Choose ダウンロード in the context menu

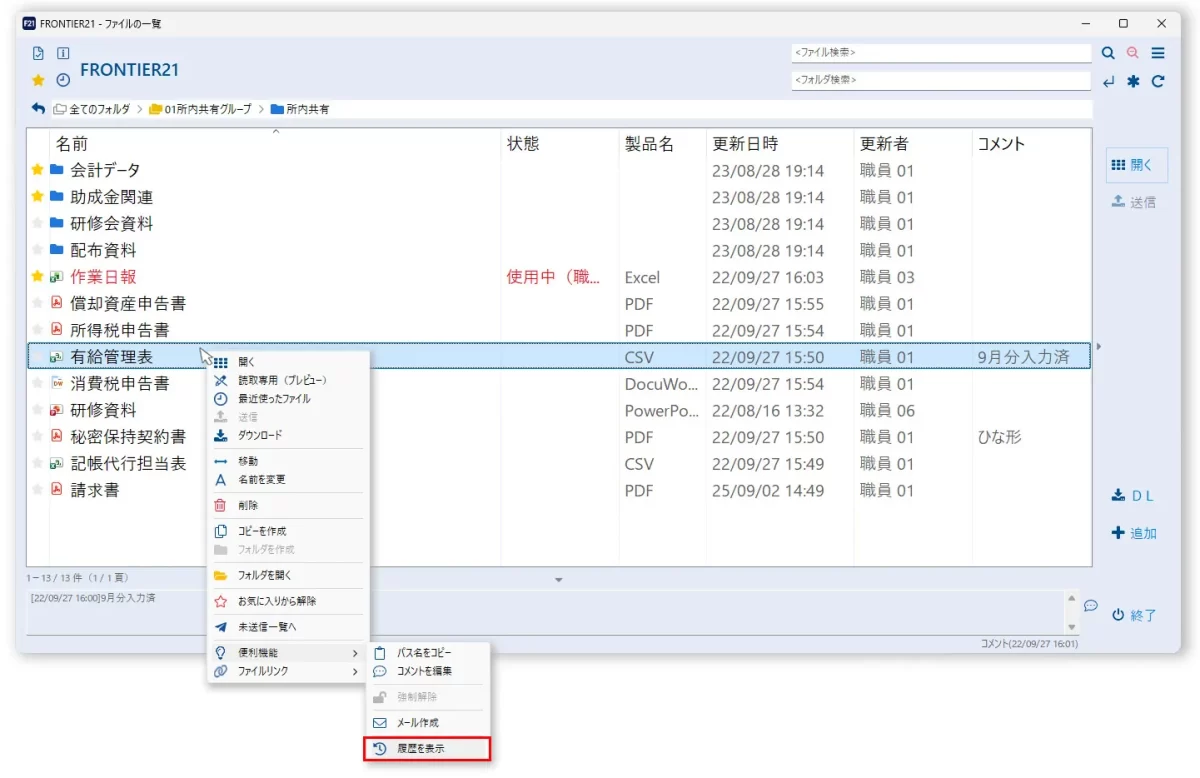pos(287,435)
